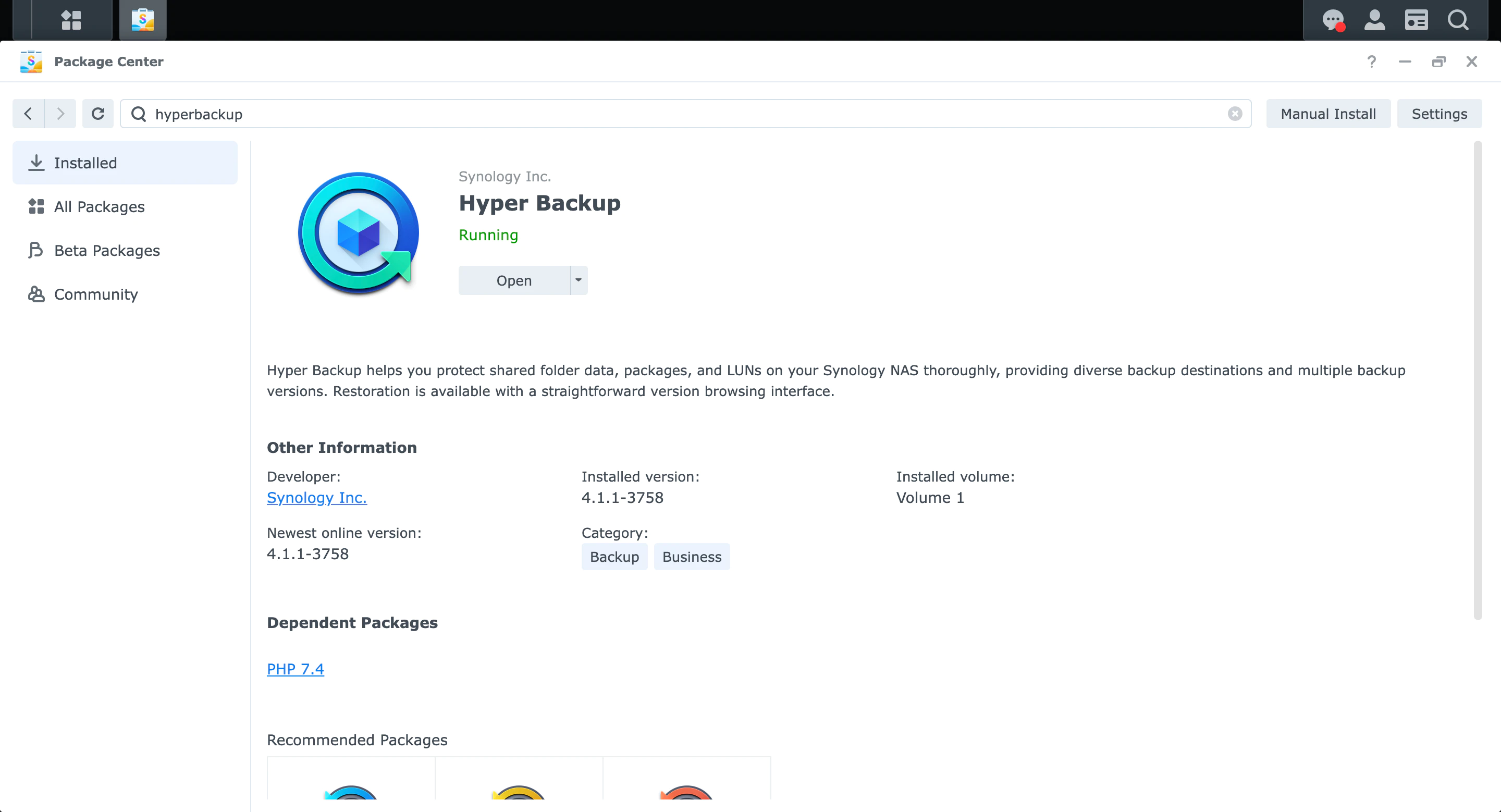Viewport: 1501px width, 812px height.
Task: Click the vertical scrollbar of package details
Action: [x=1477, y=380]
